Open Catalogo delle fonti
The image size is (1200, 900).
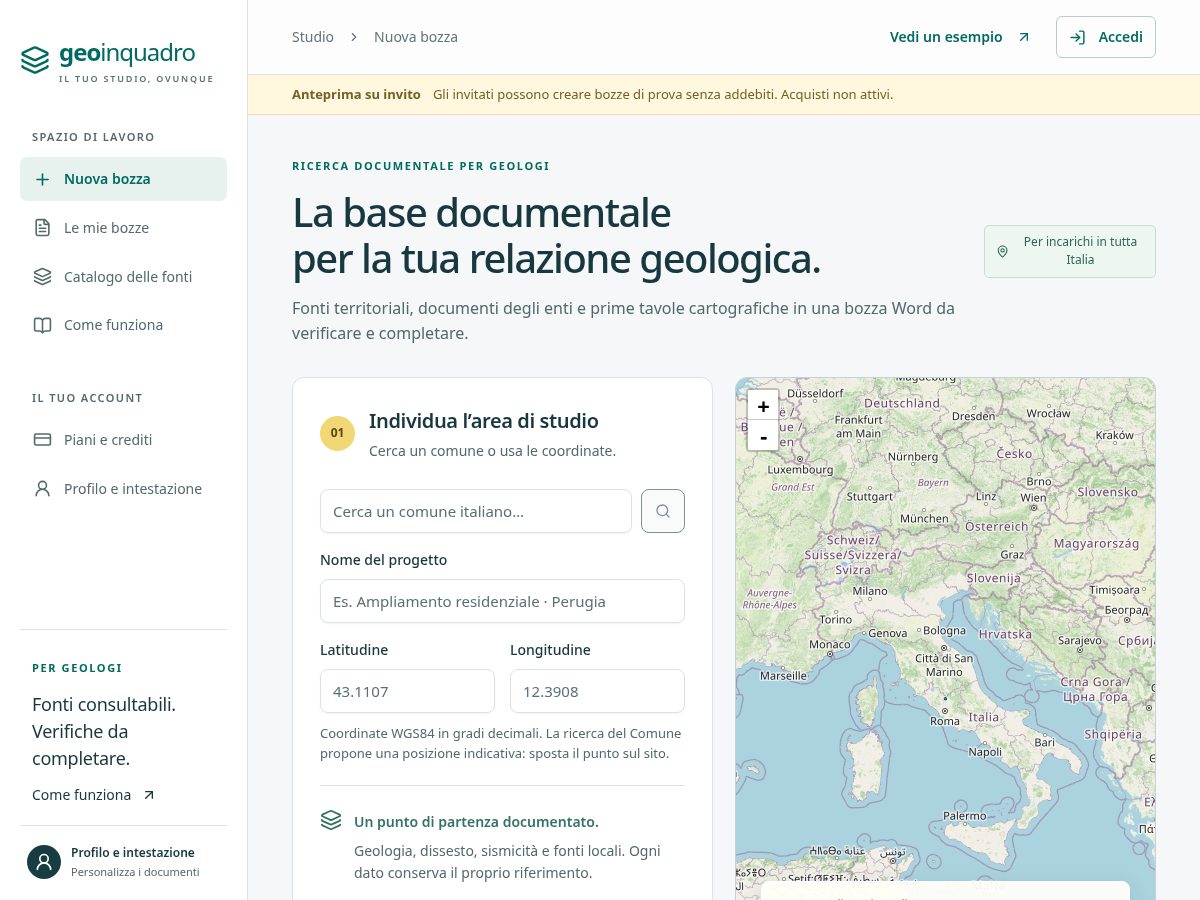tap(123, 277)
